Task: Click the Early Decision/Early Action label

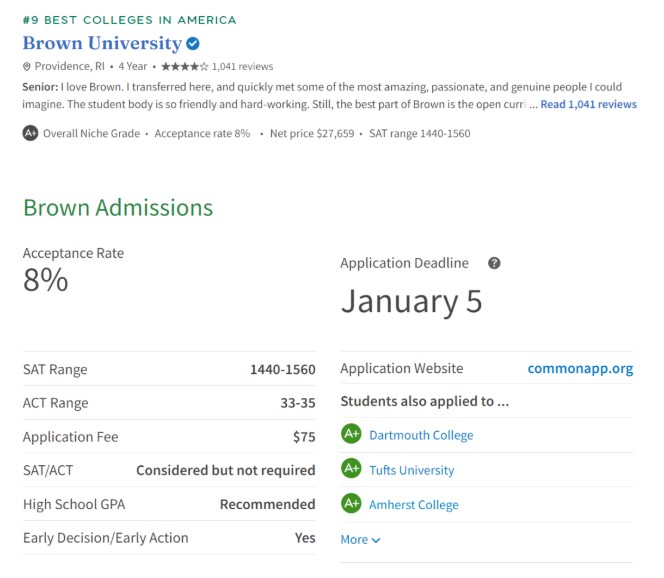Action: pos(106,538)
